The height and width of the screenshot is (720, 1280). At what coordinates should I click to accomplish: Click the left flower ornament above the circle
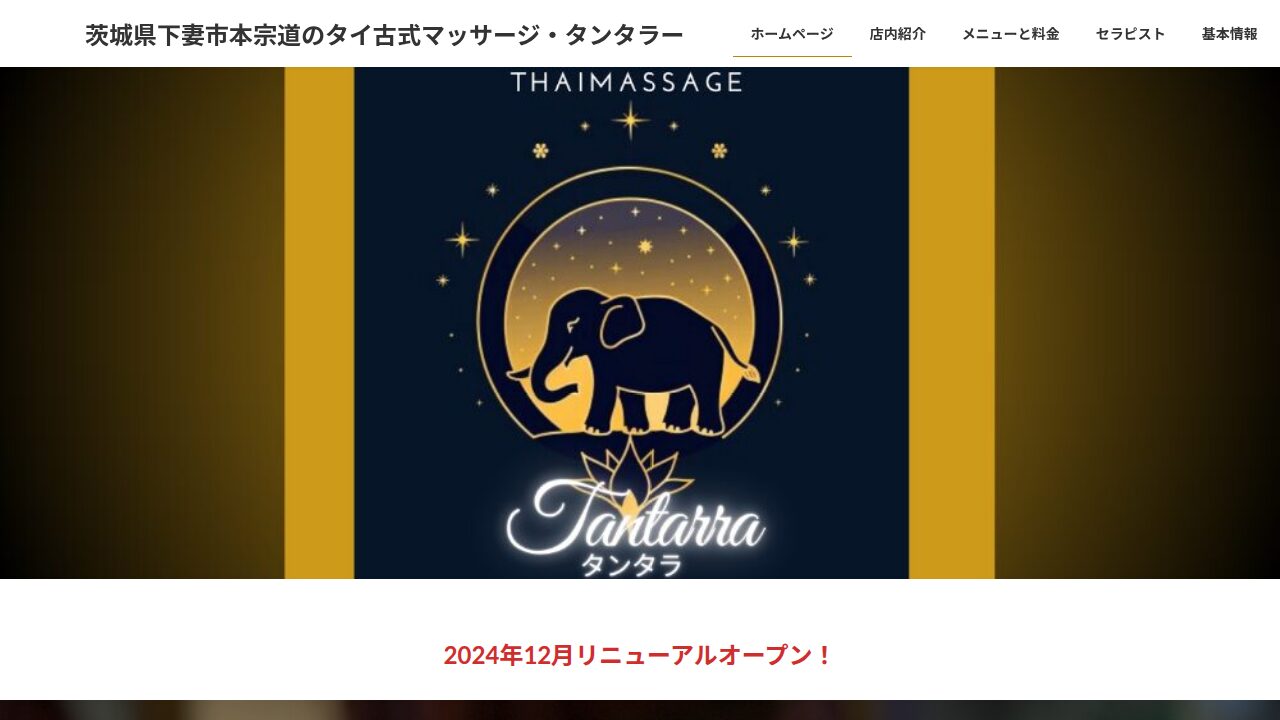[x=541, y=151]
